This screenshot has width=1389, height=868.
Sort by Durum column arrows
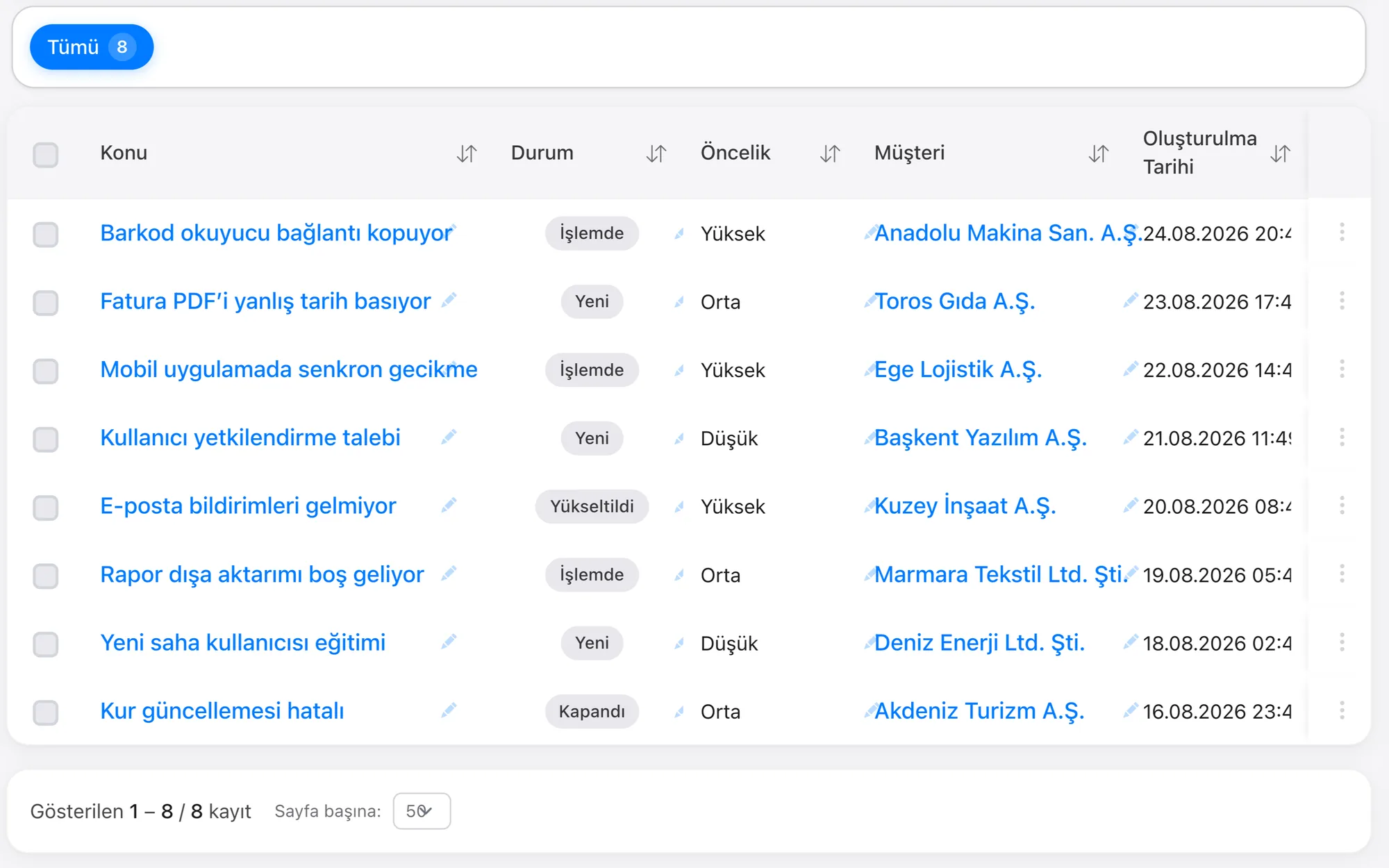(656, 153)
